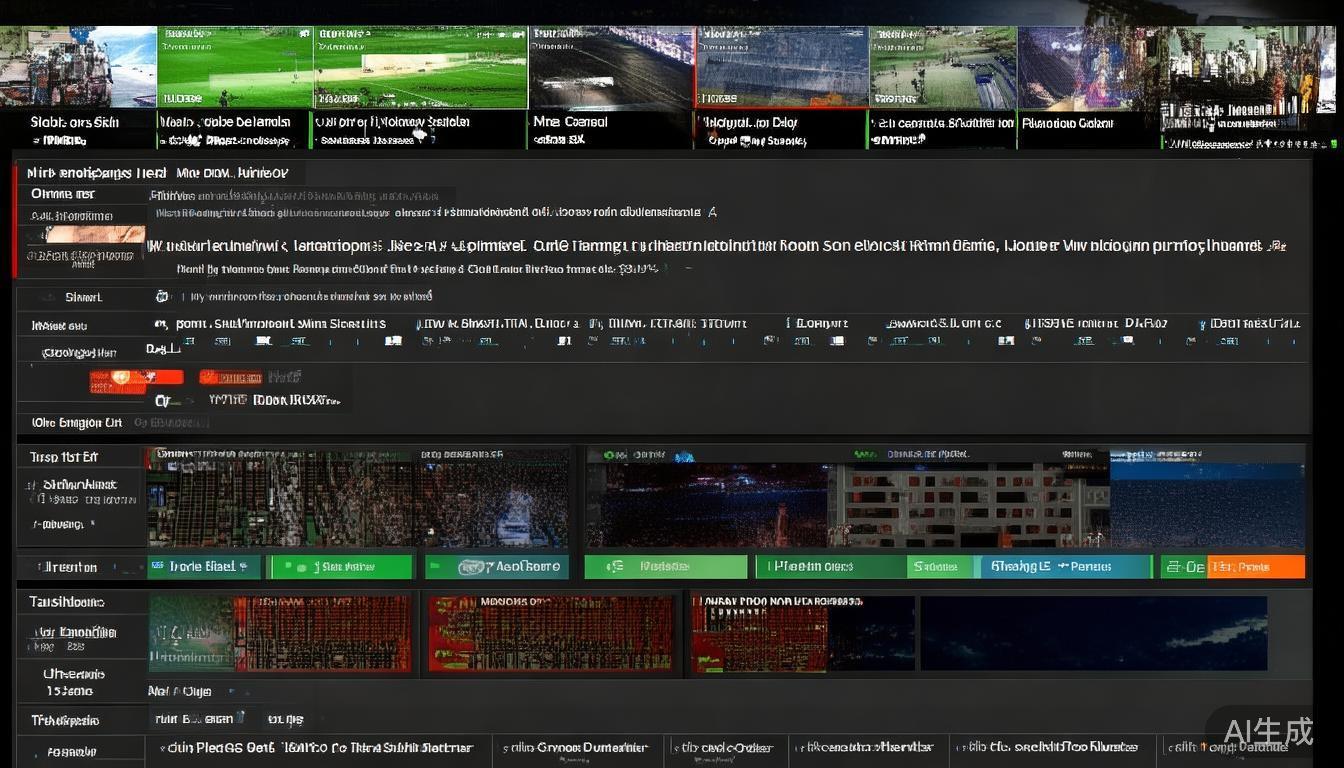Click the round icon on the teal Aeolfoeme clip
Screen dimensions: 1344x768
coord(471,567)
